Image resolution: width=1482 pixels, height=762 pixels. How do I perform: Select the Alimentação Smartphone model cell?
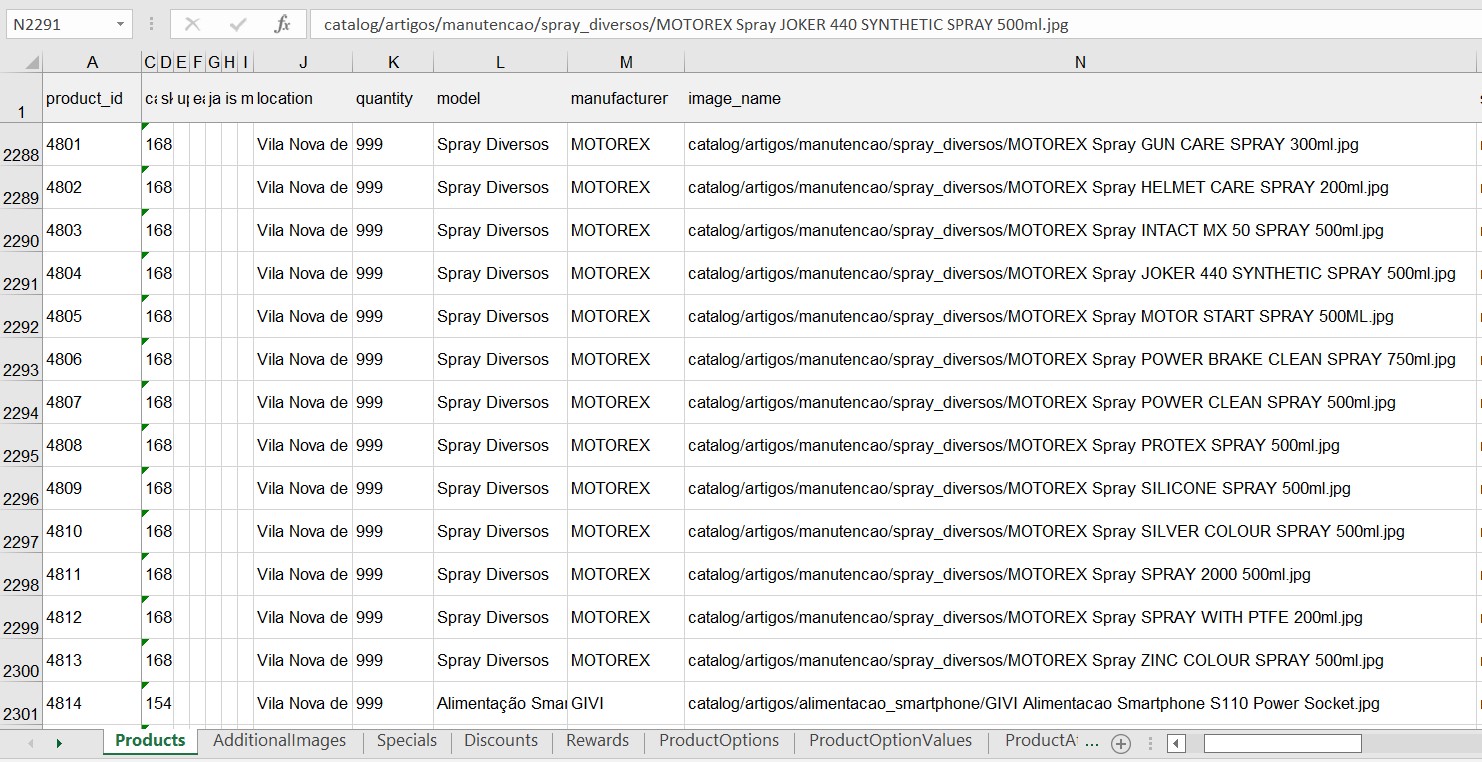pos(500,703)
